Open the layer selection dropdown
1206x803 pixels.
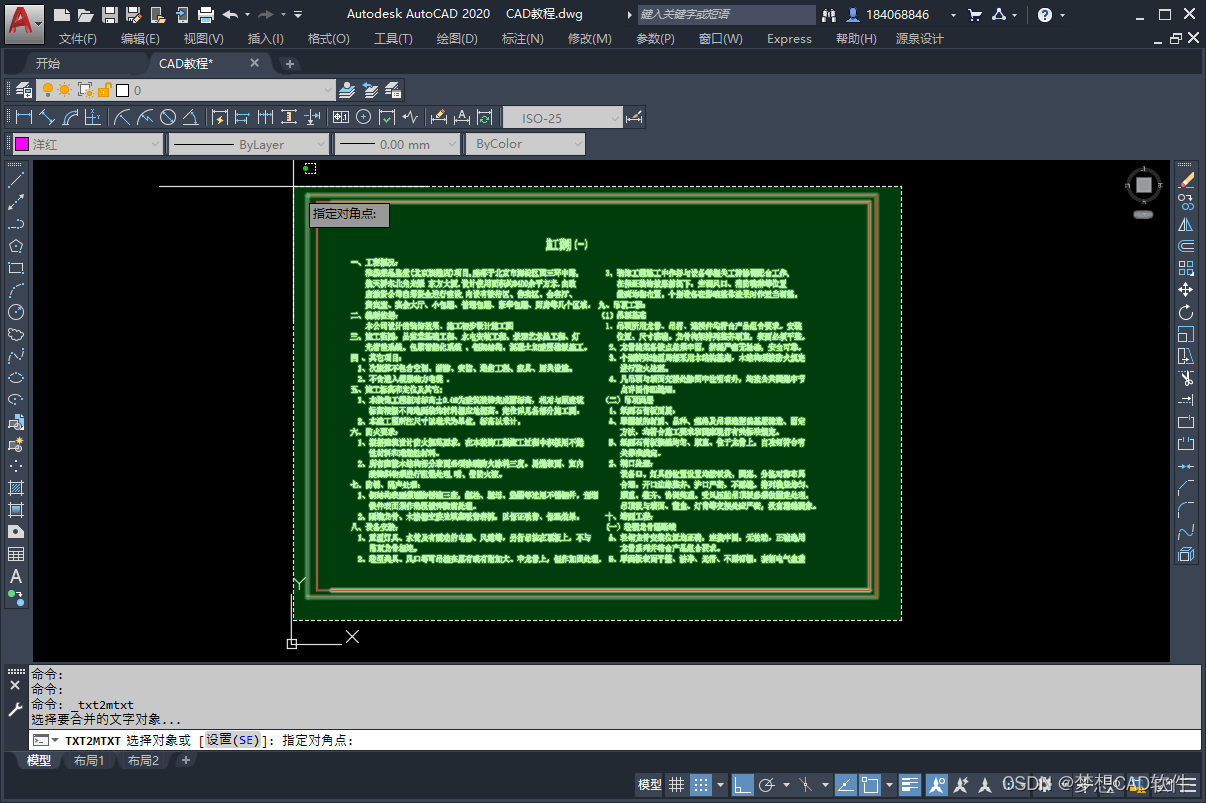click(328, 90)
